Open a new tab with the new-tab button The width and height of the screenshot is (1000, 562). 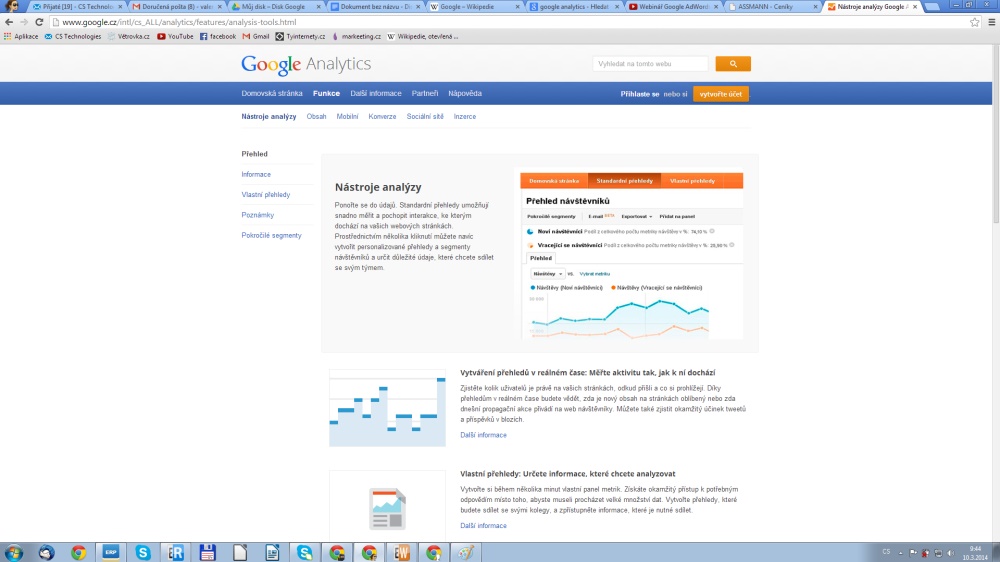932,6
